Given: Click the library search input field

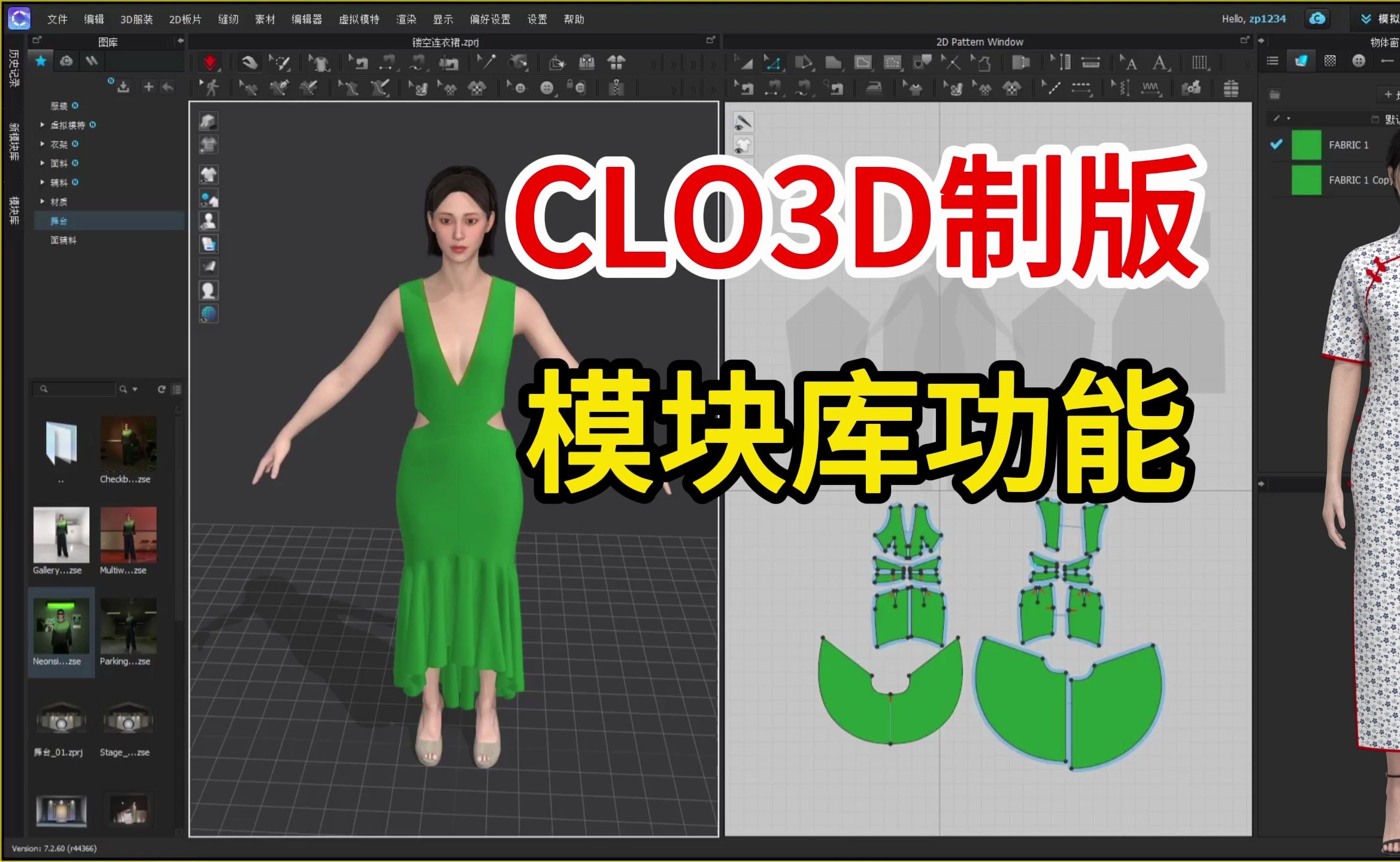Looking at the screenshot, I should pos(74,389).
